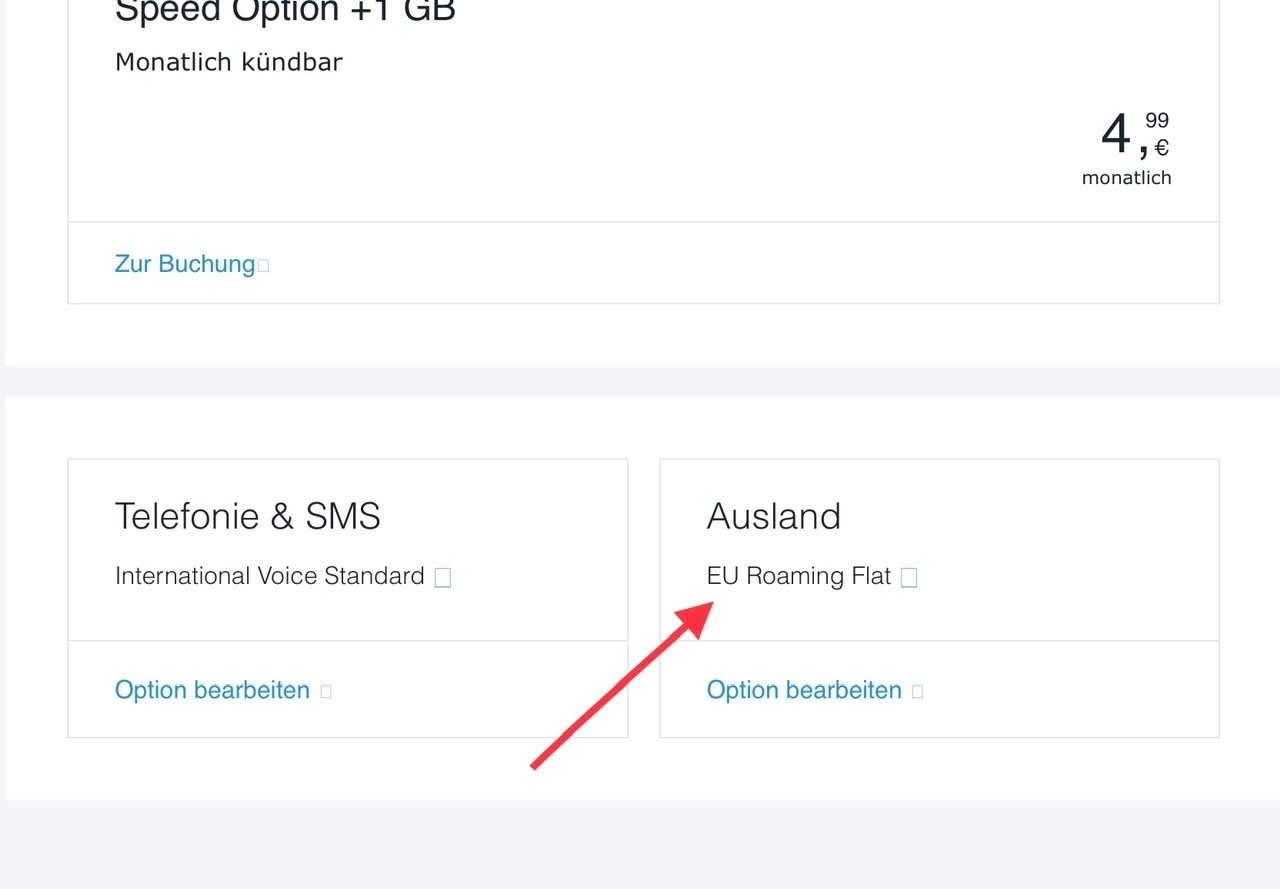Click the EU Roaming Flat text
The height and width of the screenshot is (889, 1280).
coord(799,576)
